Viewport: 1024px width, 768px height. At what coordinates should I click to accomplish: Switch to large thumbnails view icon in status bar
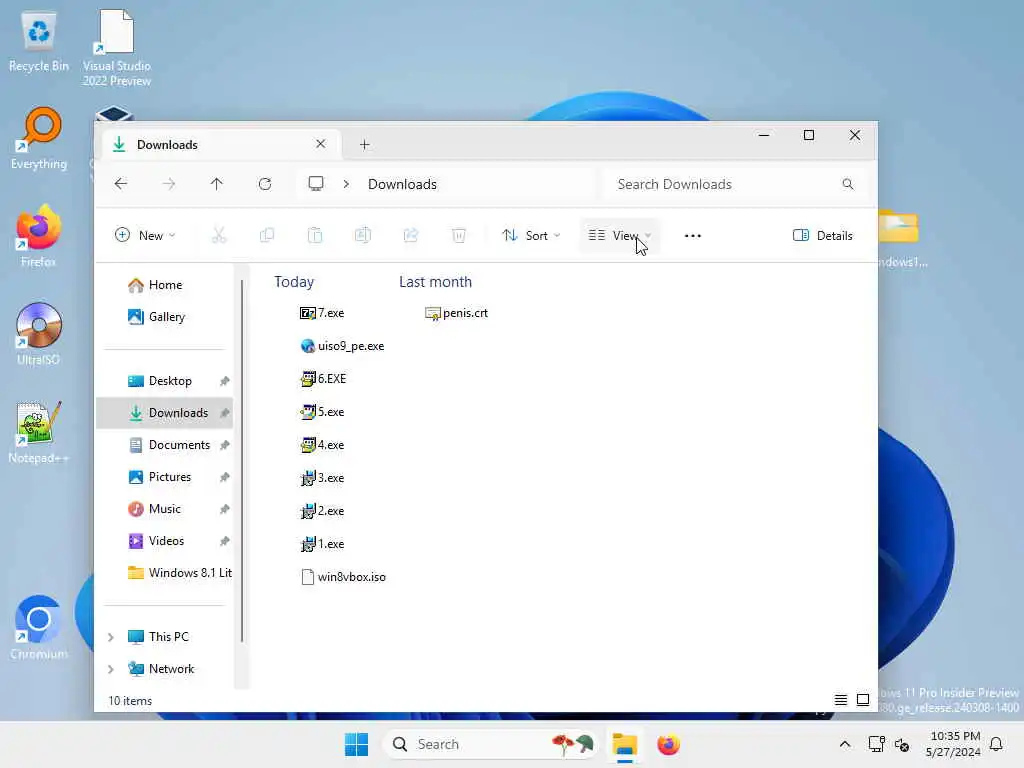click(863, 700)
